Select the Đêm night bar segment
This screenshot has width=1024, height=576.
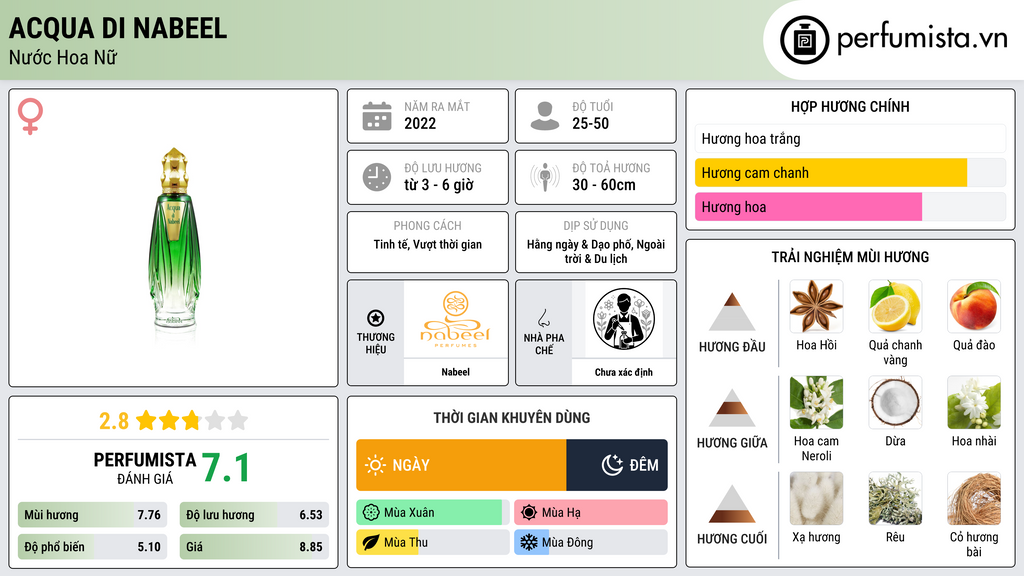pos(616,465)
